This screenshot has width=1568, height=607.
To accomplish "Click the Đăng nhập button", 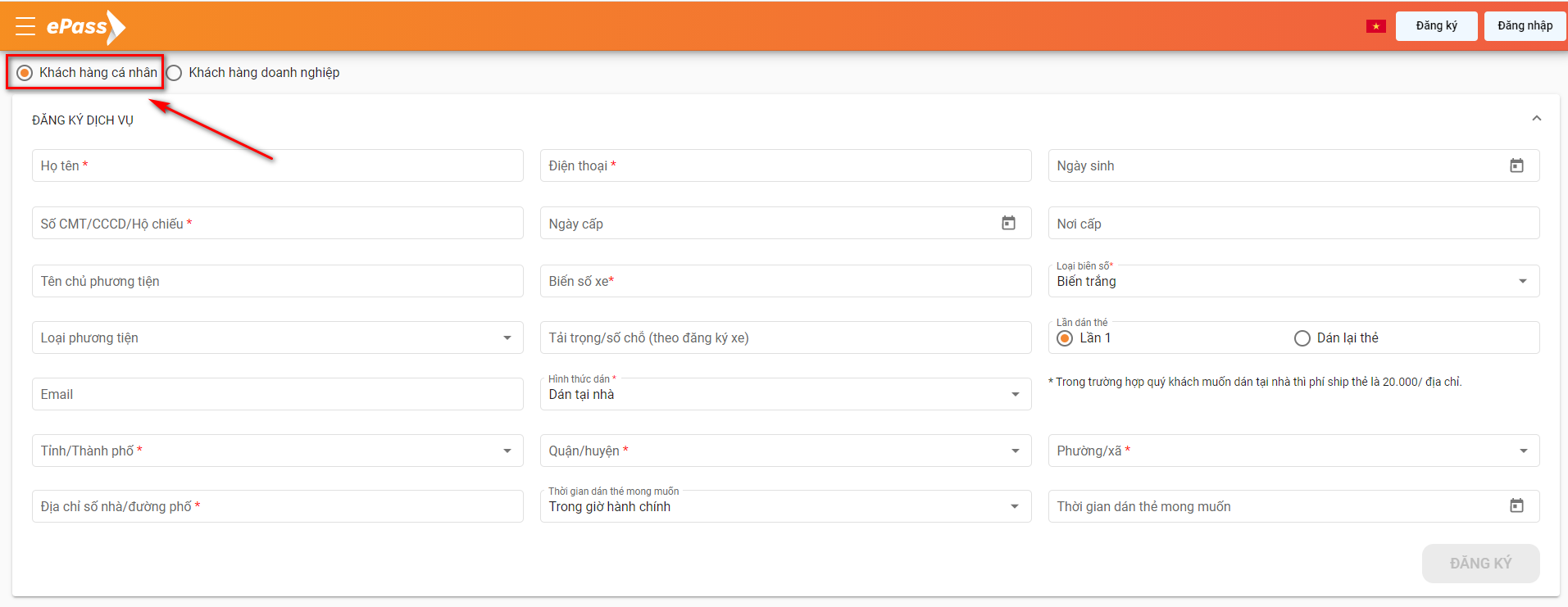I will coord(1525,26).
